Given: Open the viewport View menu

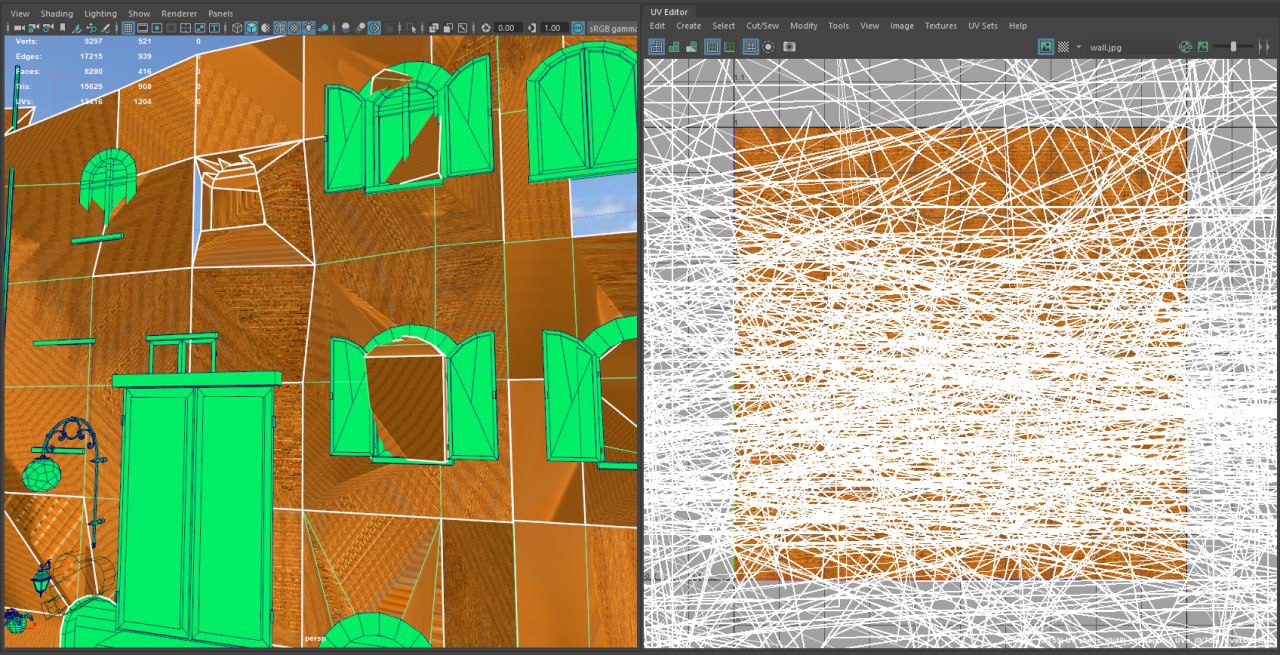Looking at the screenshot, I should tap(19, 13).
